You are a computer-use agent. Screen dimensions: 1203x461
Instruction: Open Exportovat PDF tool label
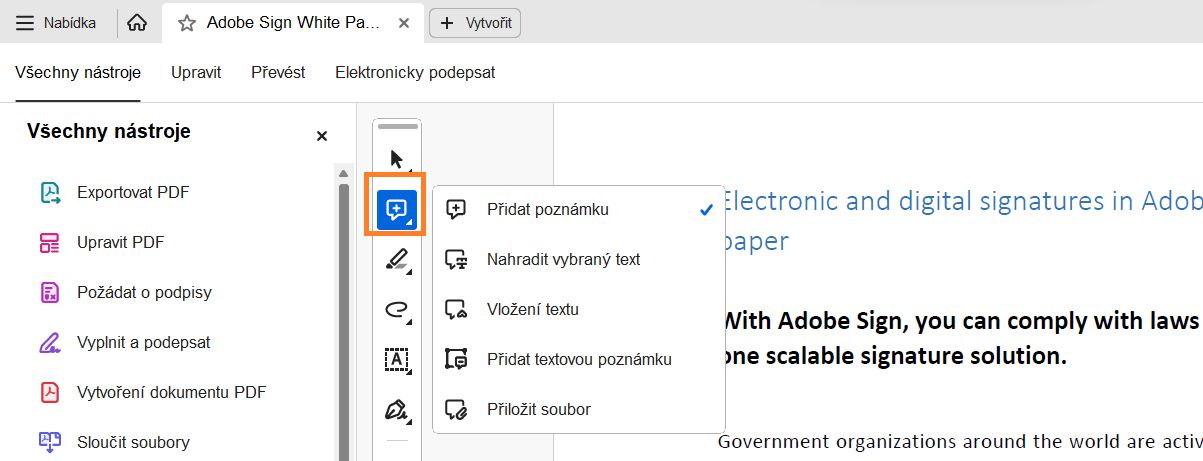tap(133, 193)
